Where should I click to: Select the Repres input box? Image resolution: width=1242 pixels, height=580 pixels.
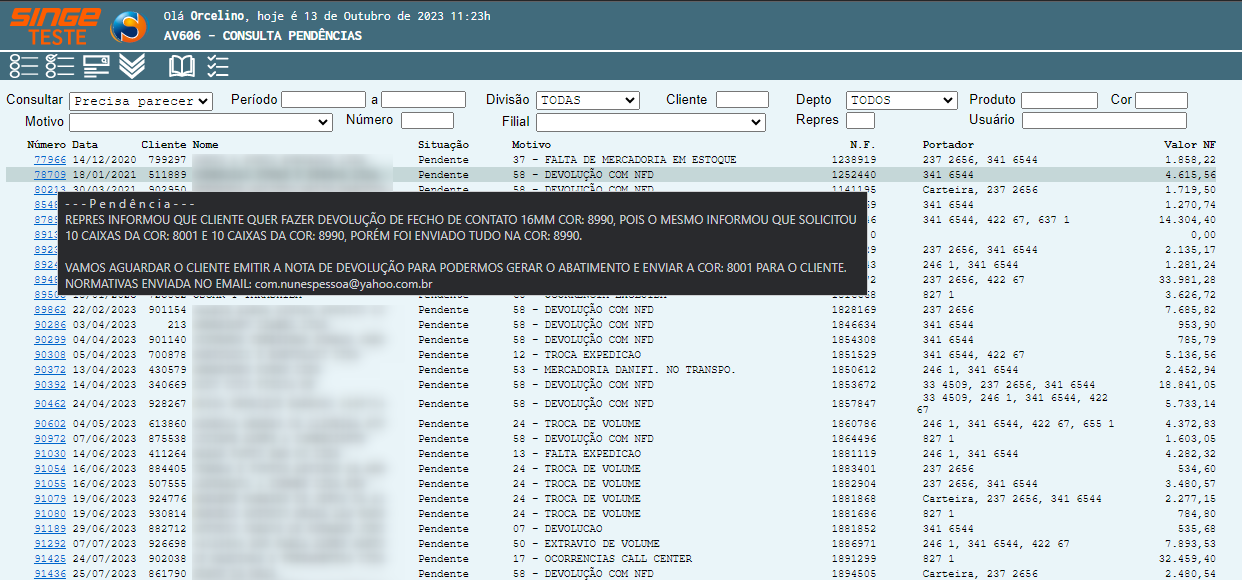click(859, 121)
